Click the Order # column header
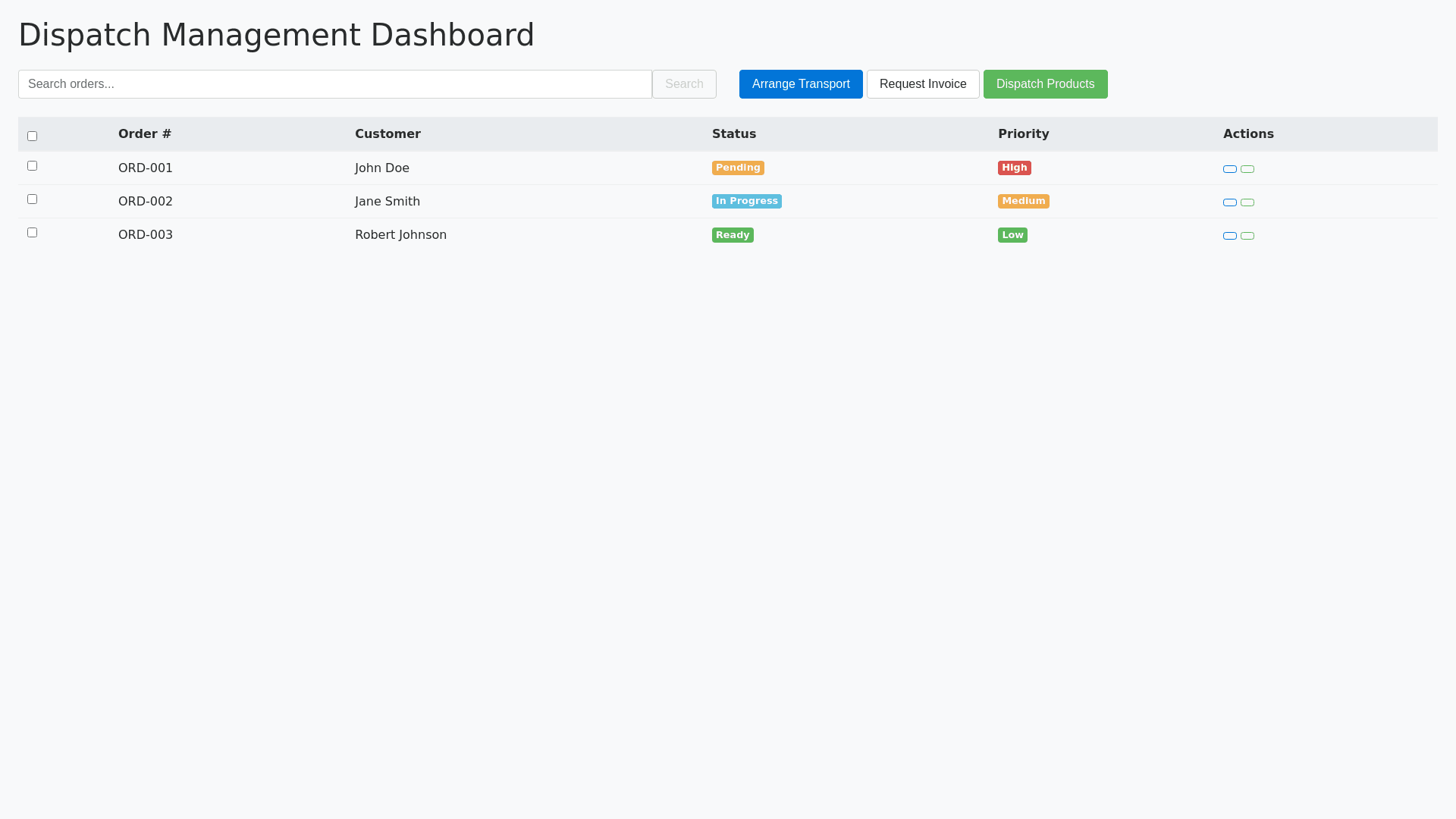This screenshot has height=819, width=1456. (x=145, y=133)
